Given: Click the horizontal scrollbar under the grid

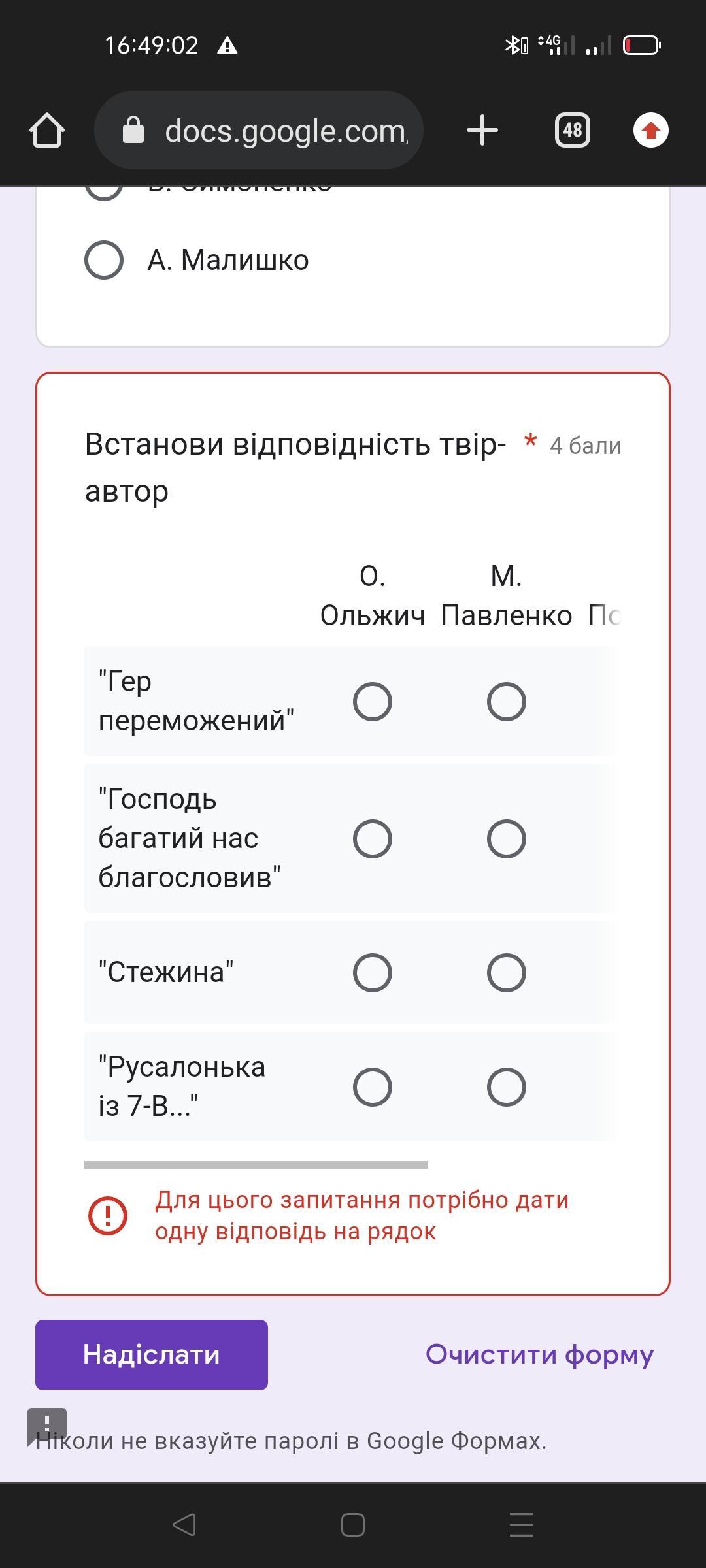Looking at the screenshot, I should 256,1165.
